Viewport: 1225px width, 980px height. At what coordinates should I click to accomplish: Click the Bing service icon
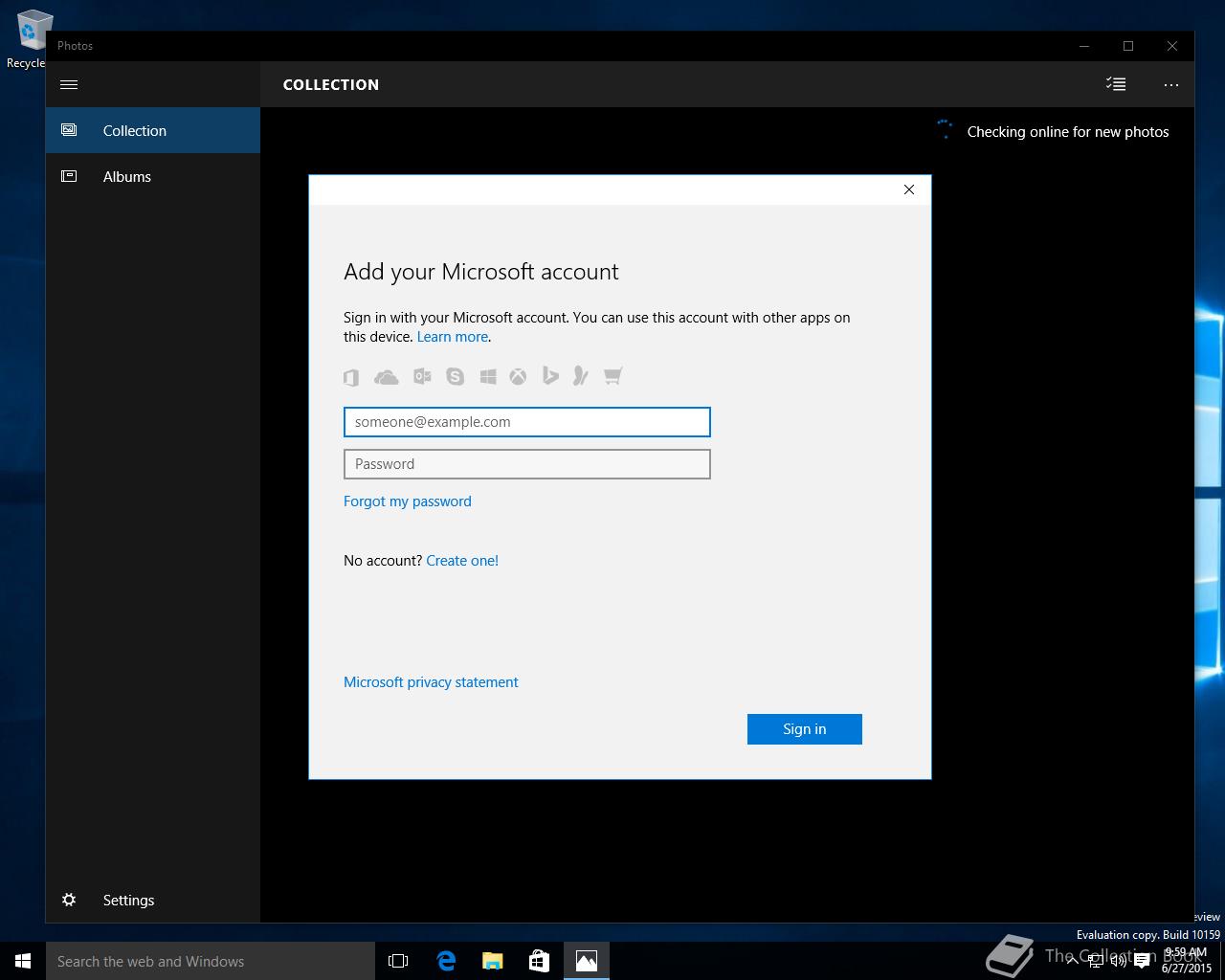pyautogui.click(x=550, y=376)
